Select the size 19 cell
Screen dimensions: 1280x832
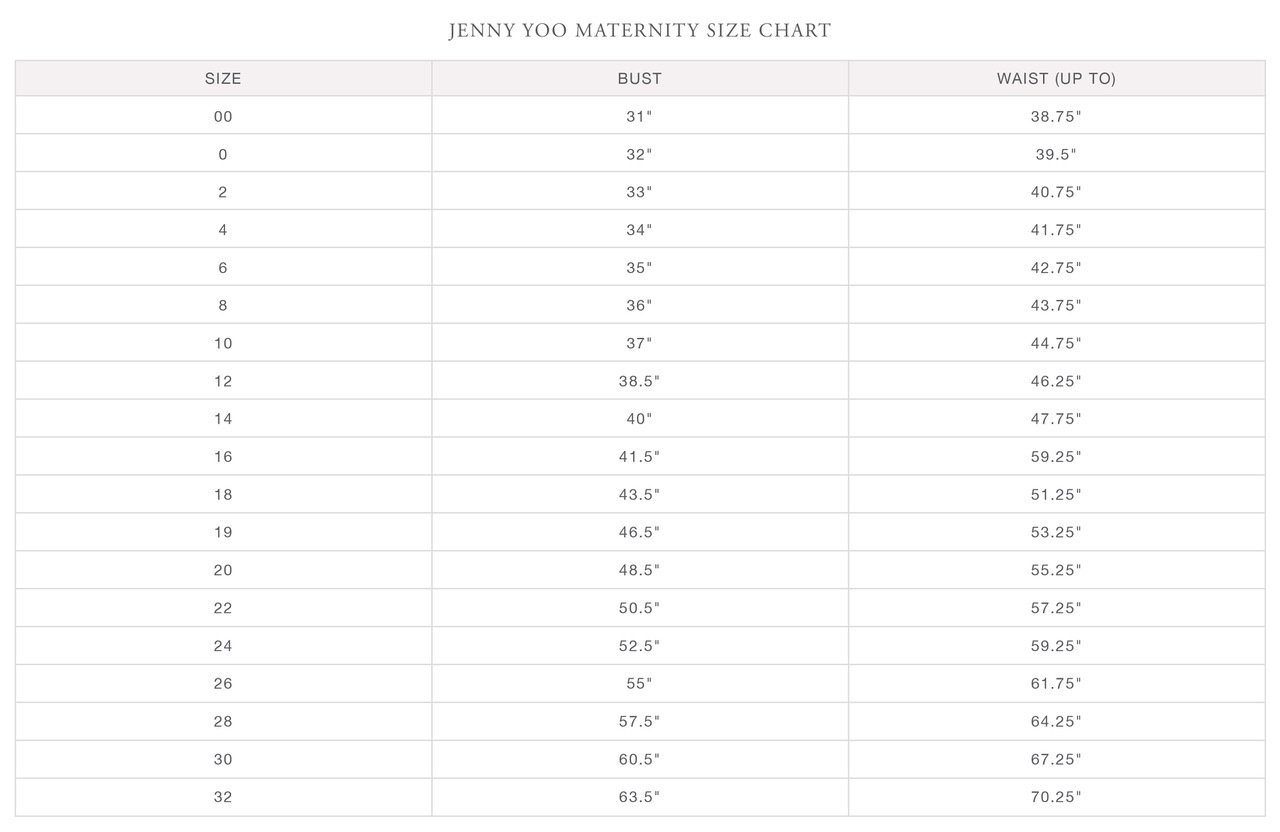point(223,532)
